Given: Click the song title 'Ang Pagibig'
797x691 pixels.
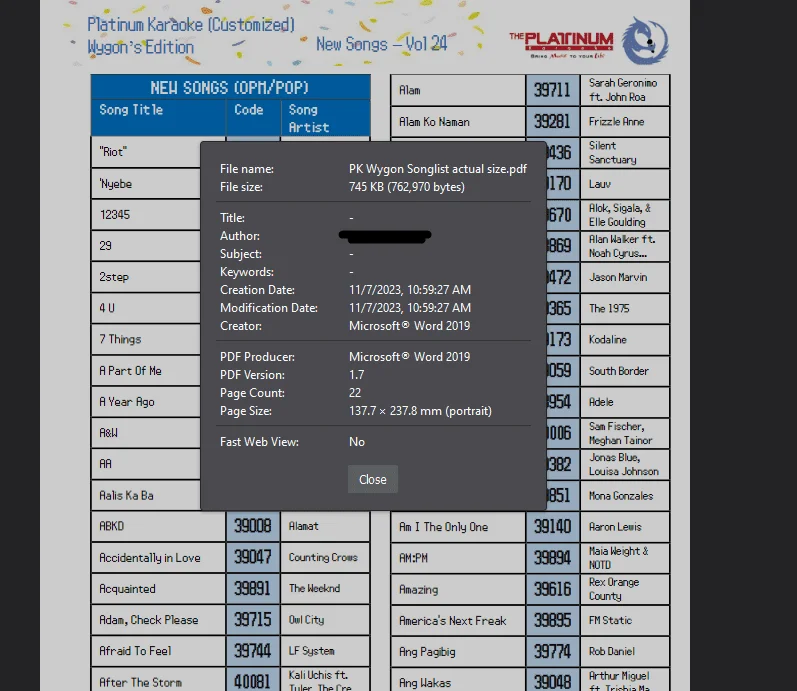Looking at the screenshot, I should point(427,651).
